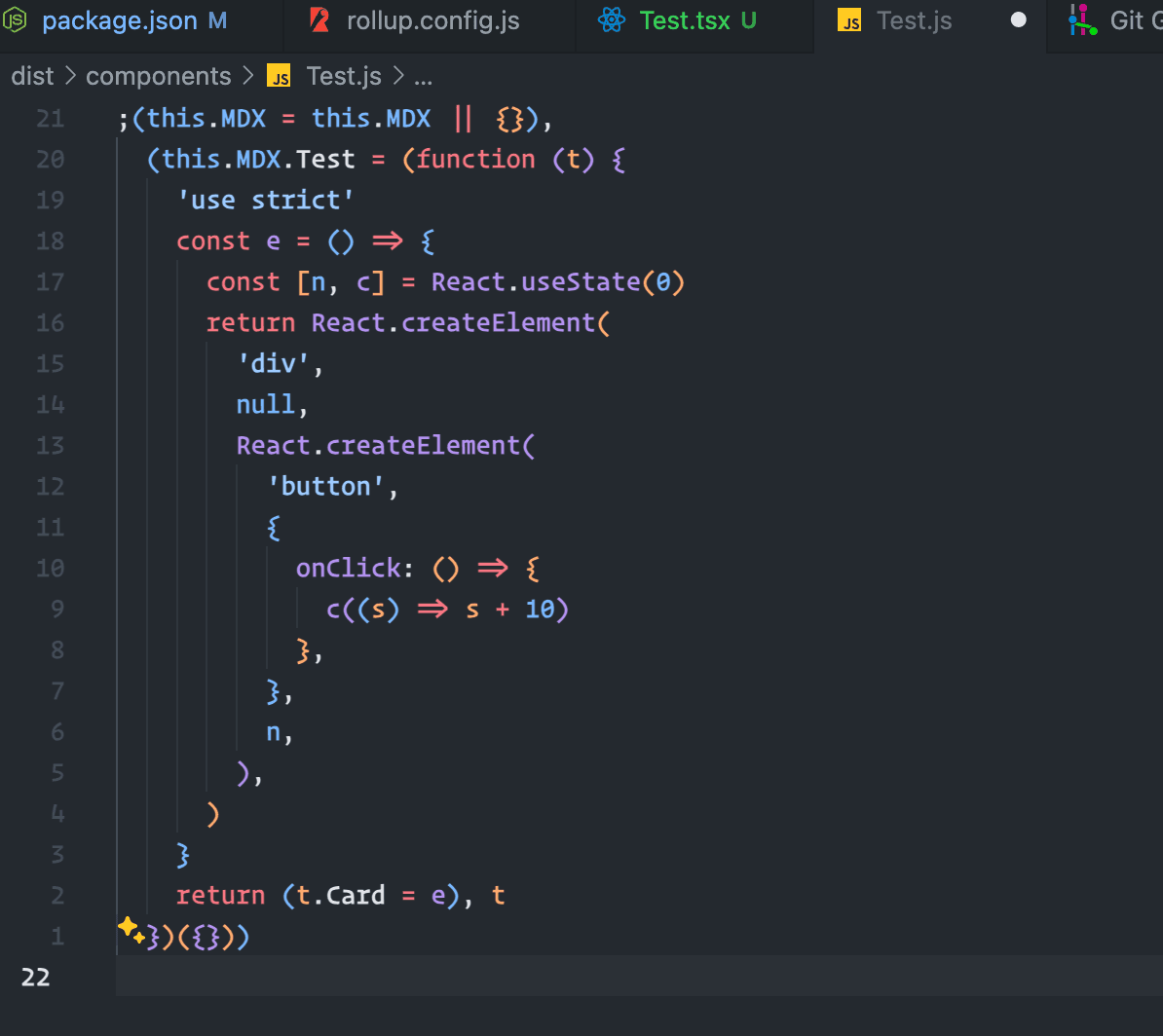This screenshot has width=1163, height=1036.
Task: Click the 'onClick' property in the code
Action: 348,569
